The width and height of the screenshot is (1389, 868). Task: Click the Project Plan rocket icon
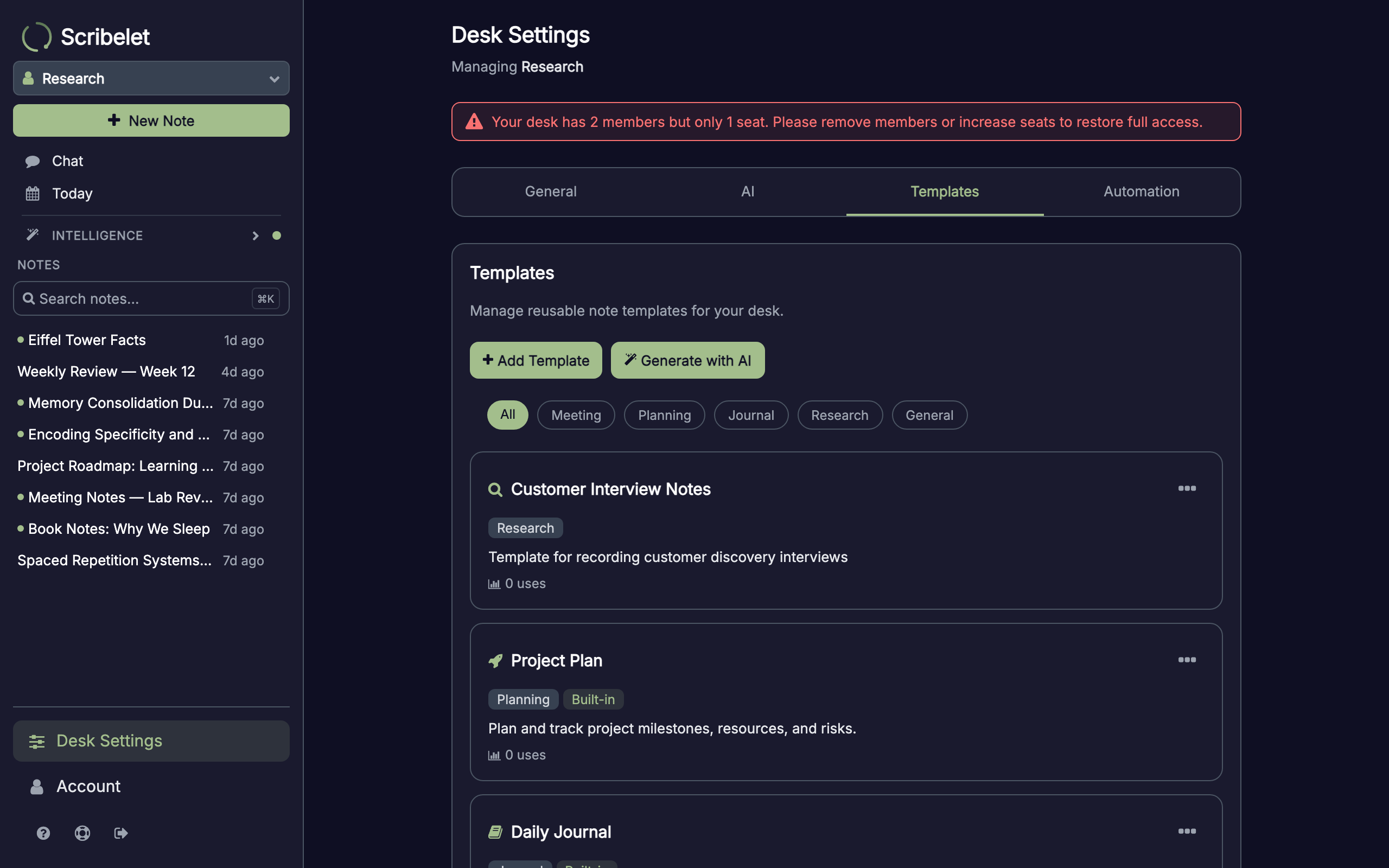pos(495,661)
